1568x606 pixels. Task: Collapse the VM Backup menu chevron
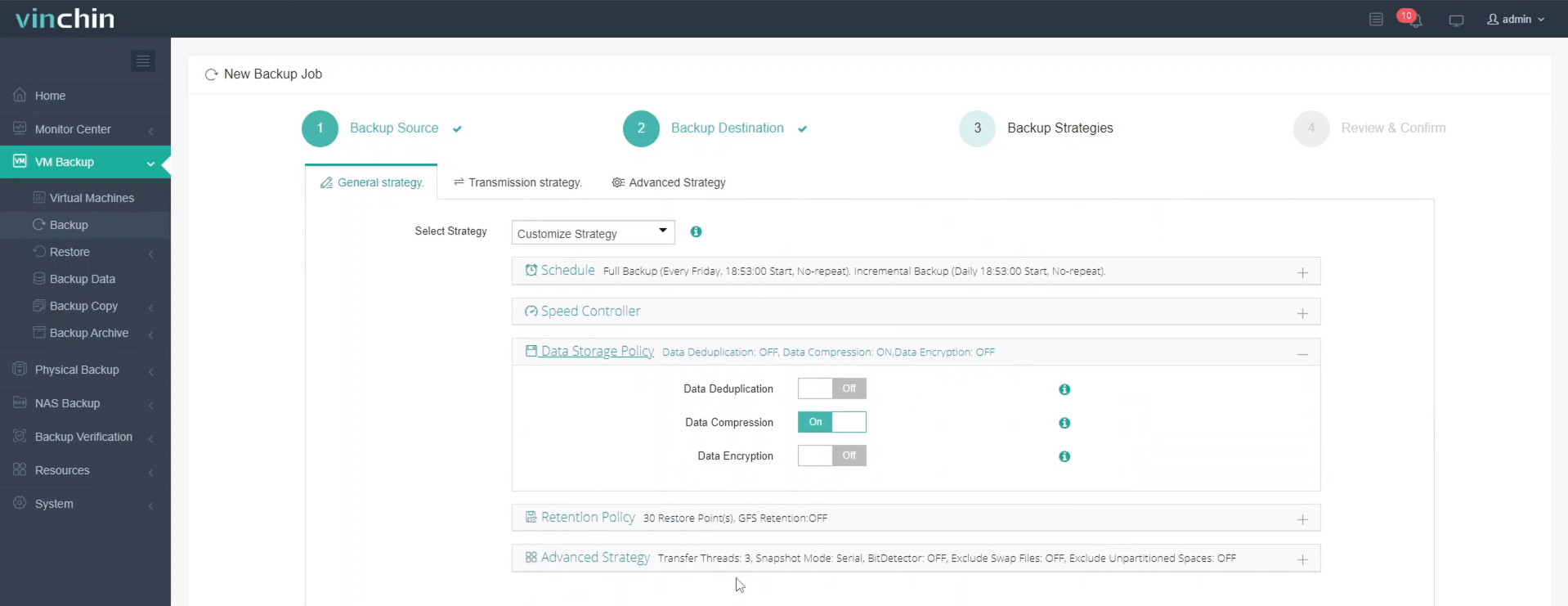click(x=150, y=164)
